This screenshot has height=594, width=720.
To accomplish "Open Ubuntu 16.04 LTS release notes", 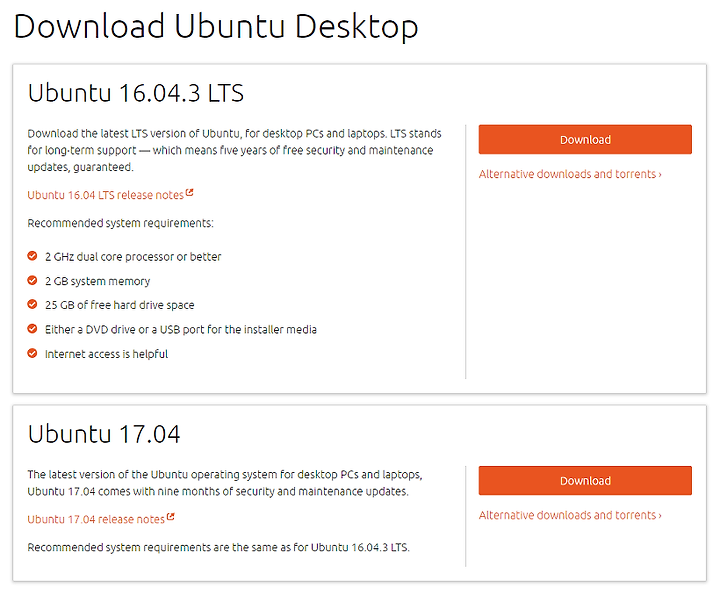I will [105, 195].
